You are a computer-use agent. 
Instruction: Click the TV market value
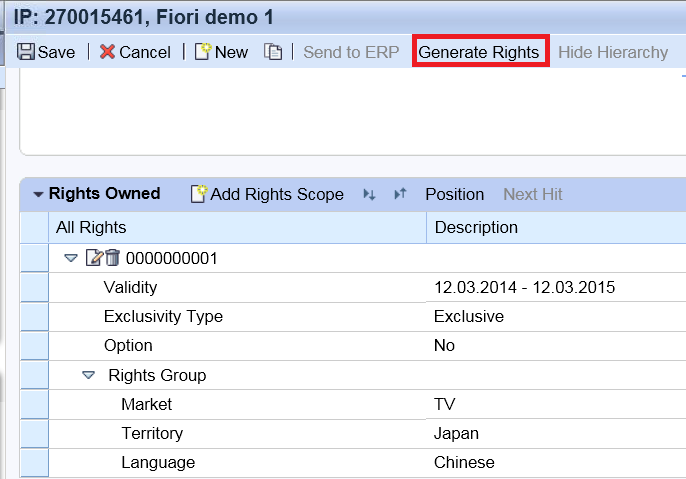point(444,404)
